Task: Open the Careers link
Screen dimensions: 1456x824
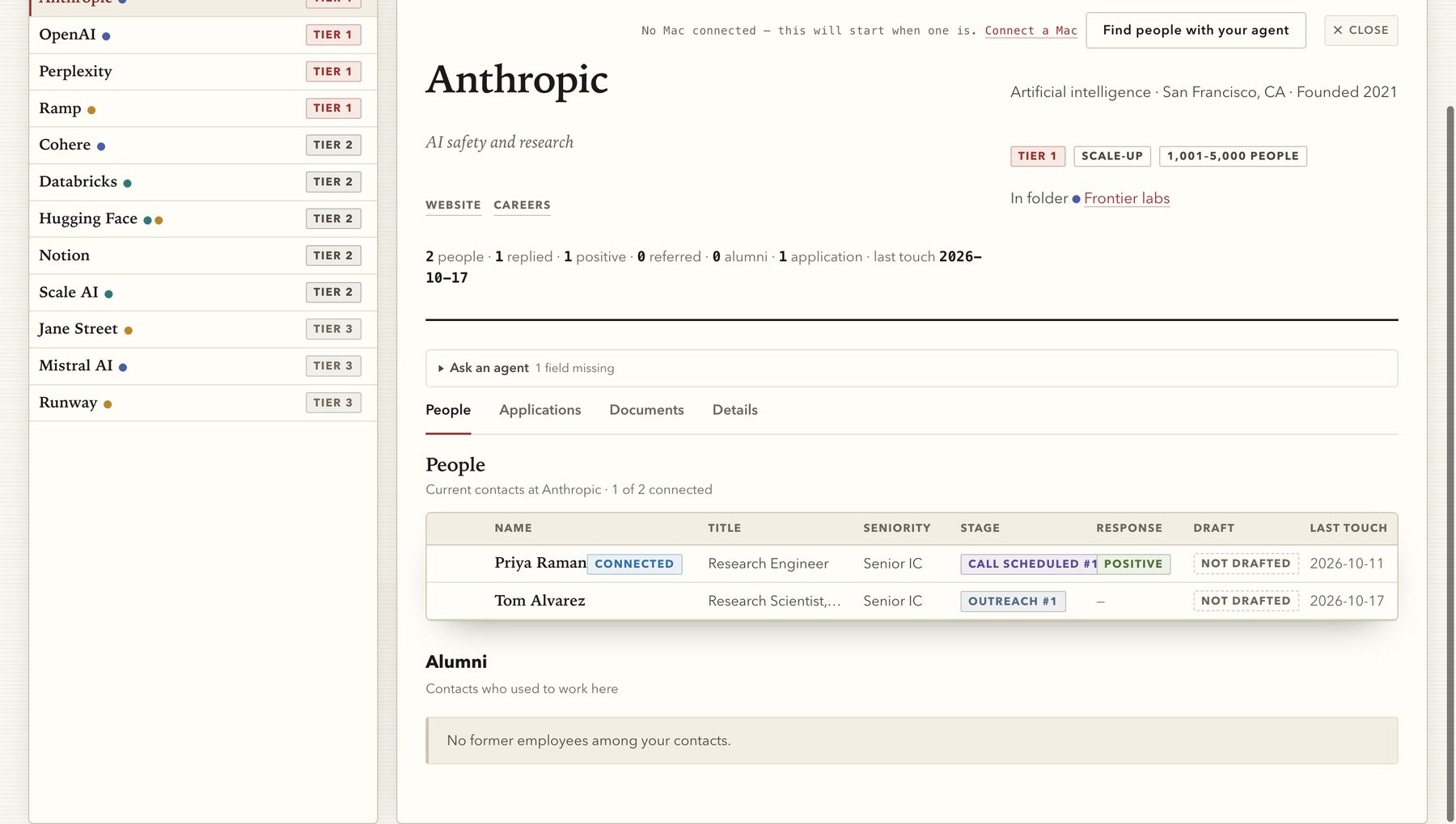Action: click(x=522, y=205)
